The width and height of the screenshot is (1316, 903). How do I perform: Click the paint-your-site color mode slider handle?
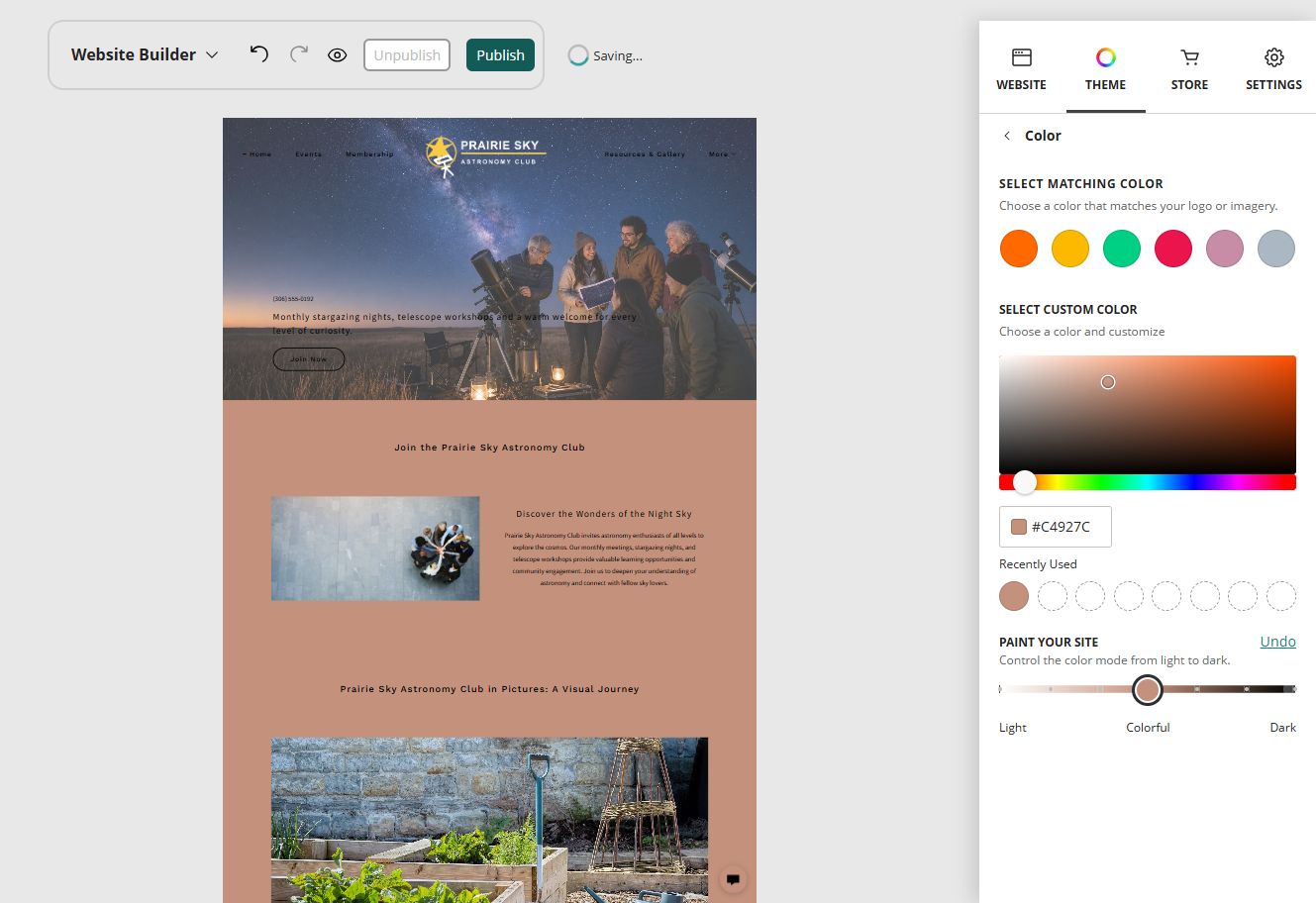coord(1148,690)
